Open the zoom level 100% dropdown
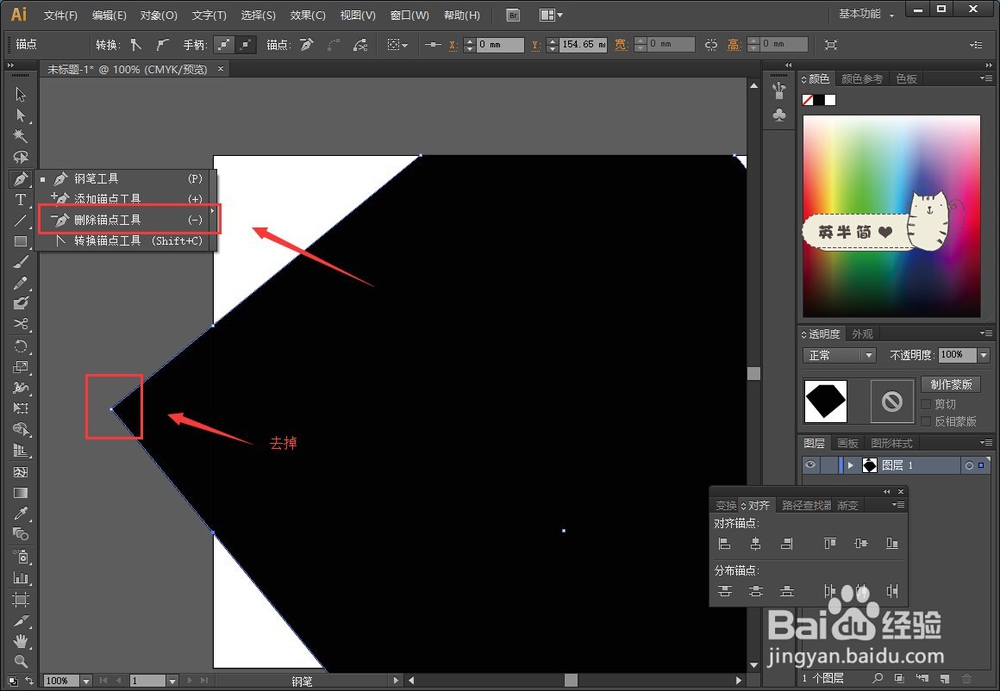1000x691 pixels. pyautogui.click(x=86, y=681)
